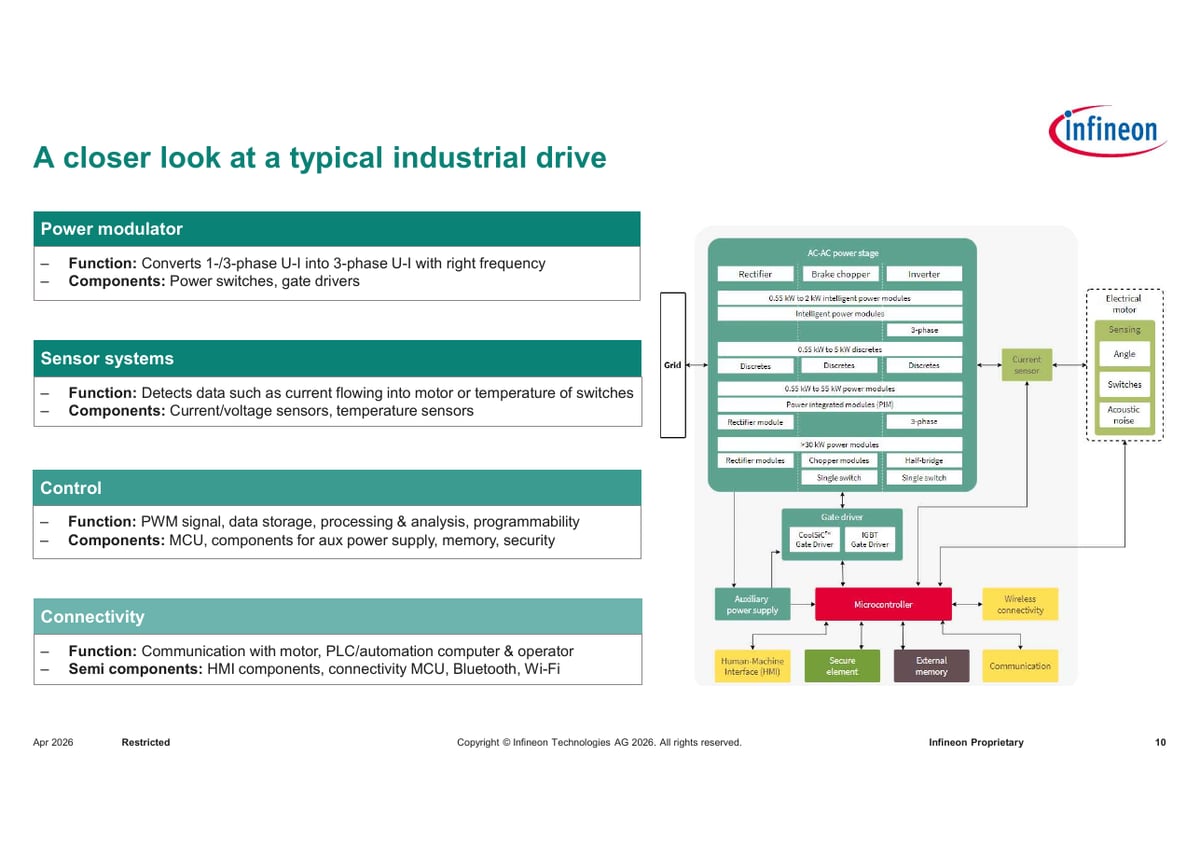Image resolution: width=1200 pixels, height=848 pixels.
Task: Select the copyright notice in the footer
Action: [599, 743]
